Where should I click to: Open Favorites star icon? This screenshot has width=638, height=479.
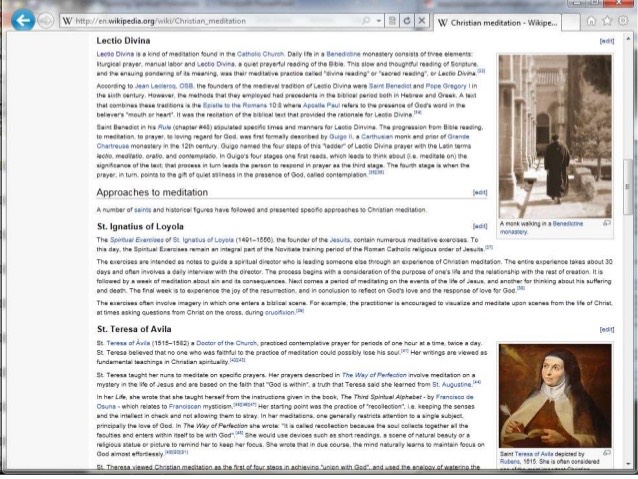tap(607, 21)
